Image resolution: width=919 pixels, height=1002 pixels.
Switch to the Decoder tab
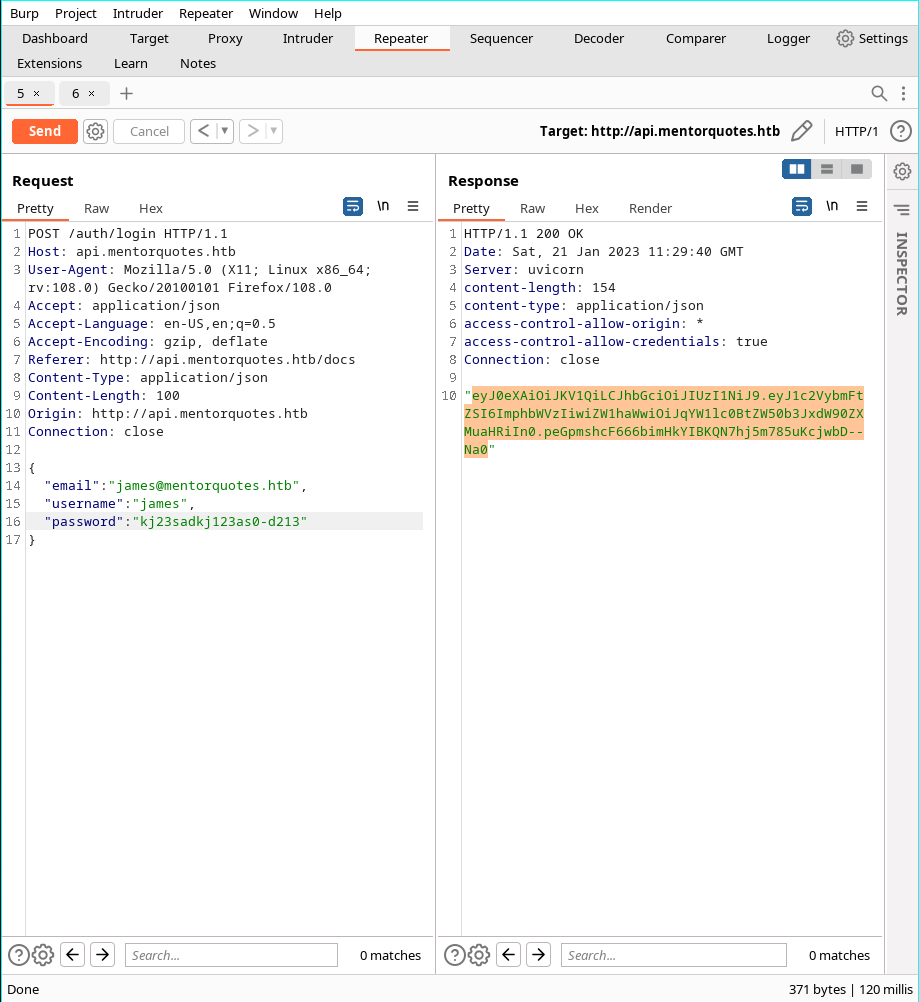click(599, 38)
